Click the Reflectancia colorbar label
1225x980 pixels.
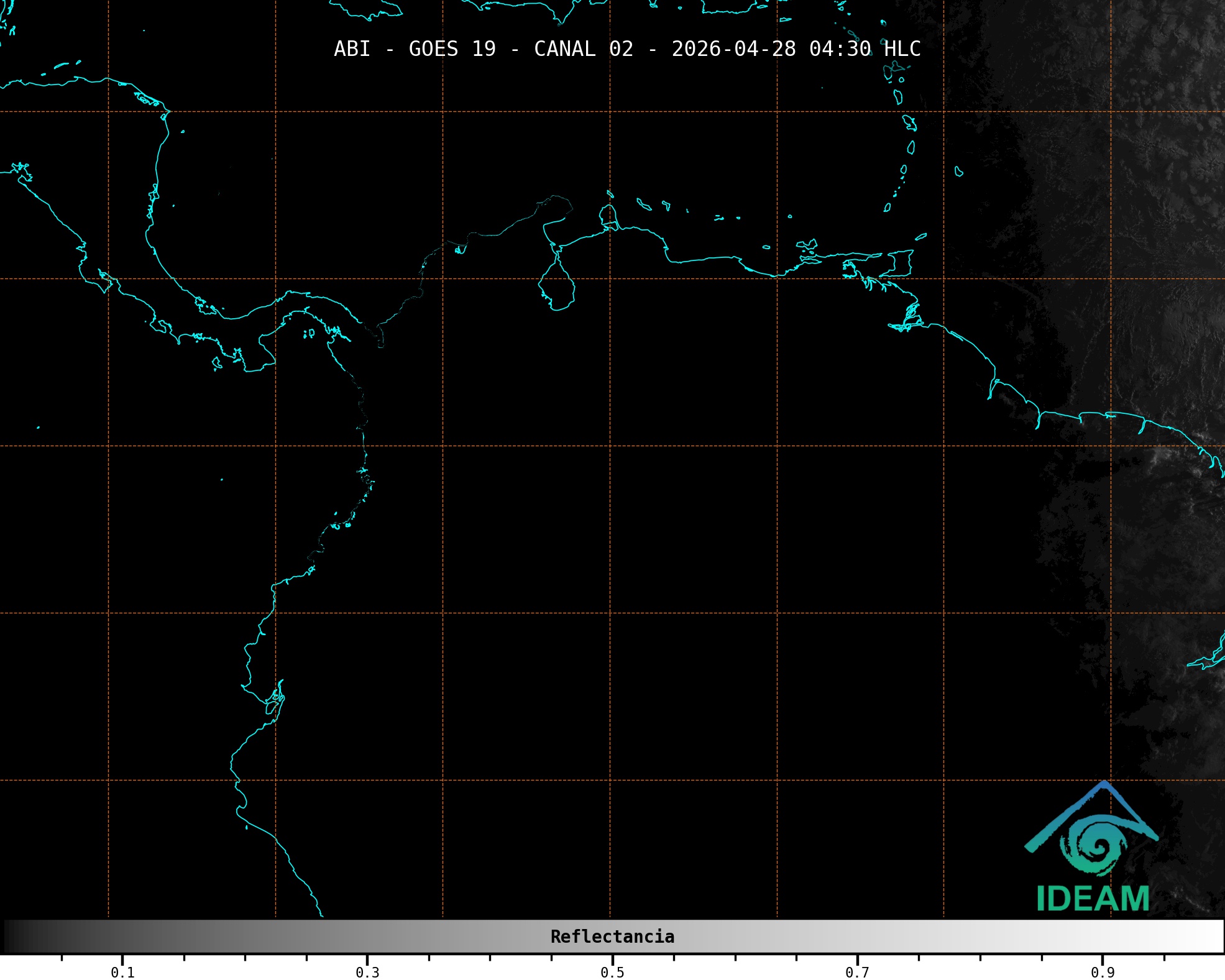click(612, 936)
